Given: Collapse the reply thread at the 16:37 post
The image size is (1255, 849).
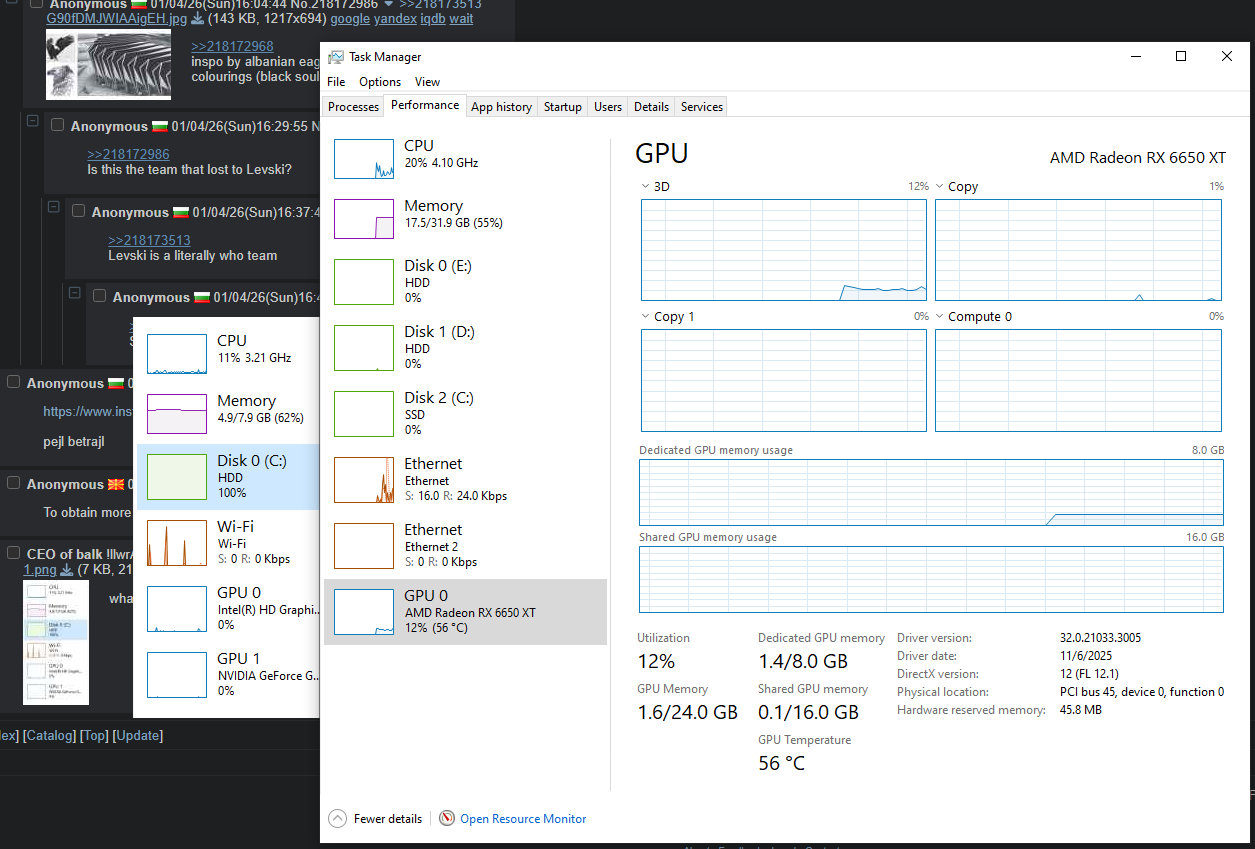Looking at the screenshot, I should (53, 207).
